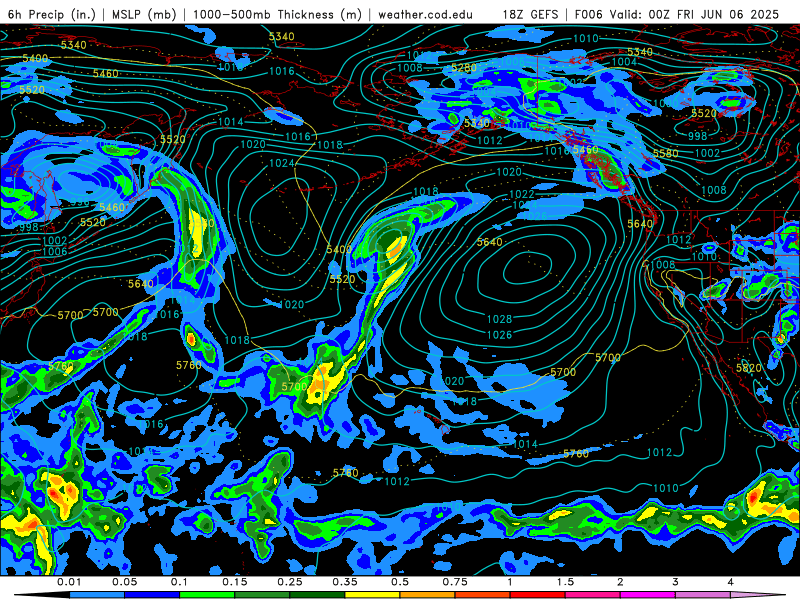
Task: Click the '1.5' legend value
Action: [565, 582]
